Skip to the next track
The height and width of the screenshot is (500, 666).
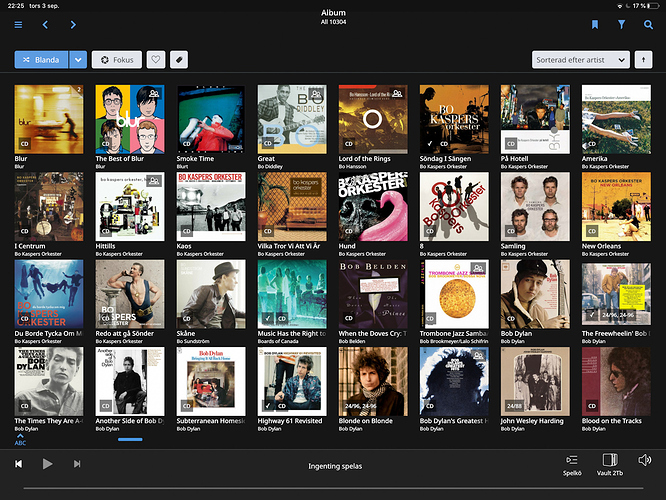[x=77, y=464]
